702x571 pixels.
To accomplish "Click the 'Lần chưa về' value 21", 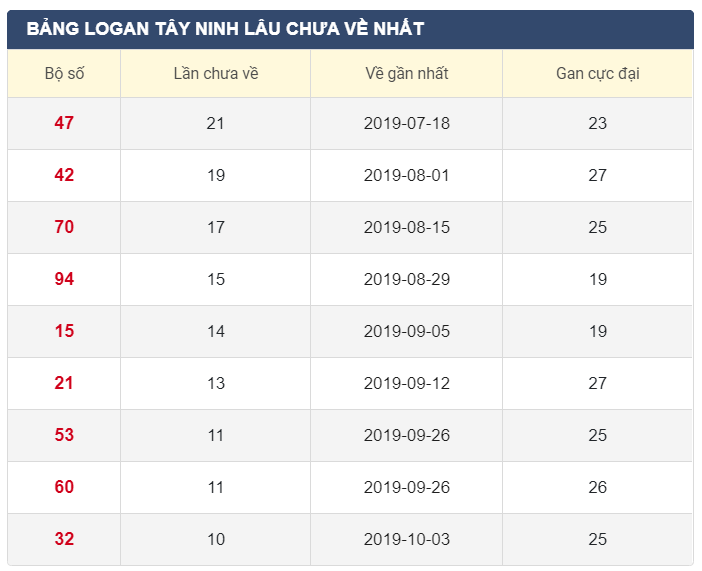I will pyautogui.click(x=216, y=123).
